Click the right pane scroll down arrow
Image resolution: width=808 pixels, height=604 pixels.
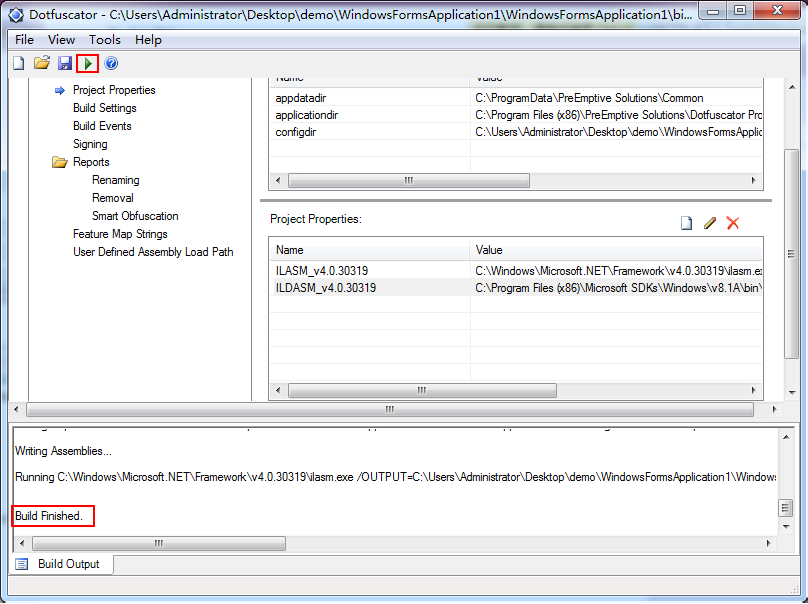pyautogui.click(x=792, y=392)
